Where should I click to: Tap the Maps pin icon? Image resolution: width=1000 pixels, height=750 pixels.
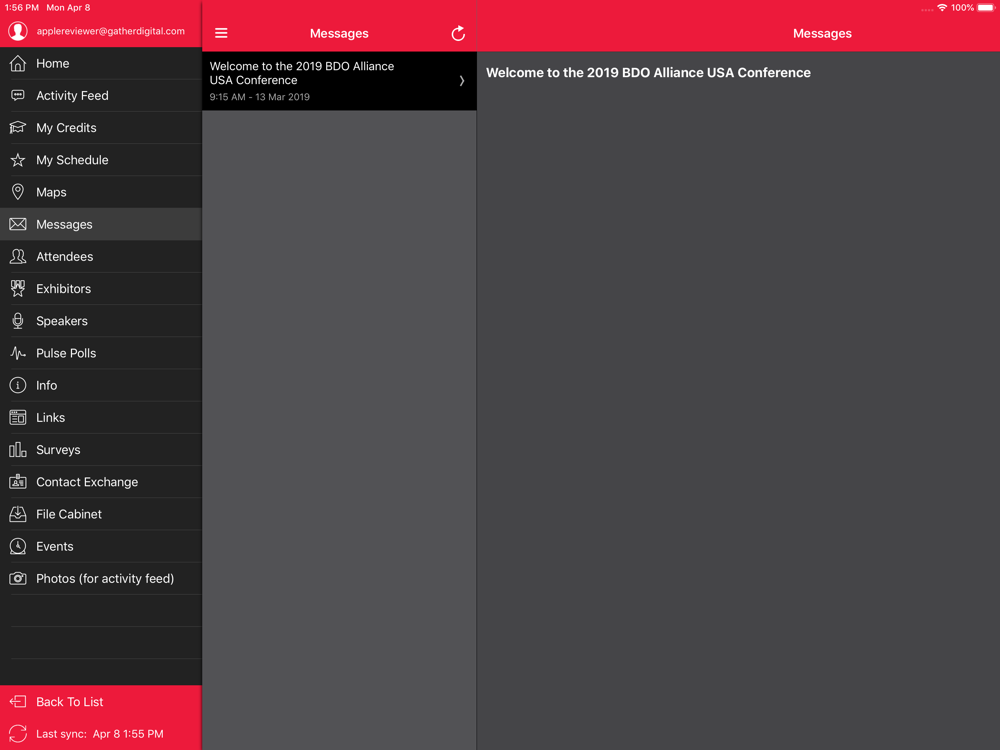[18, 192]
